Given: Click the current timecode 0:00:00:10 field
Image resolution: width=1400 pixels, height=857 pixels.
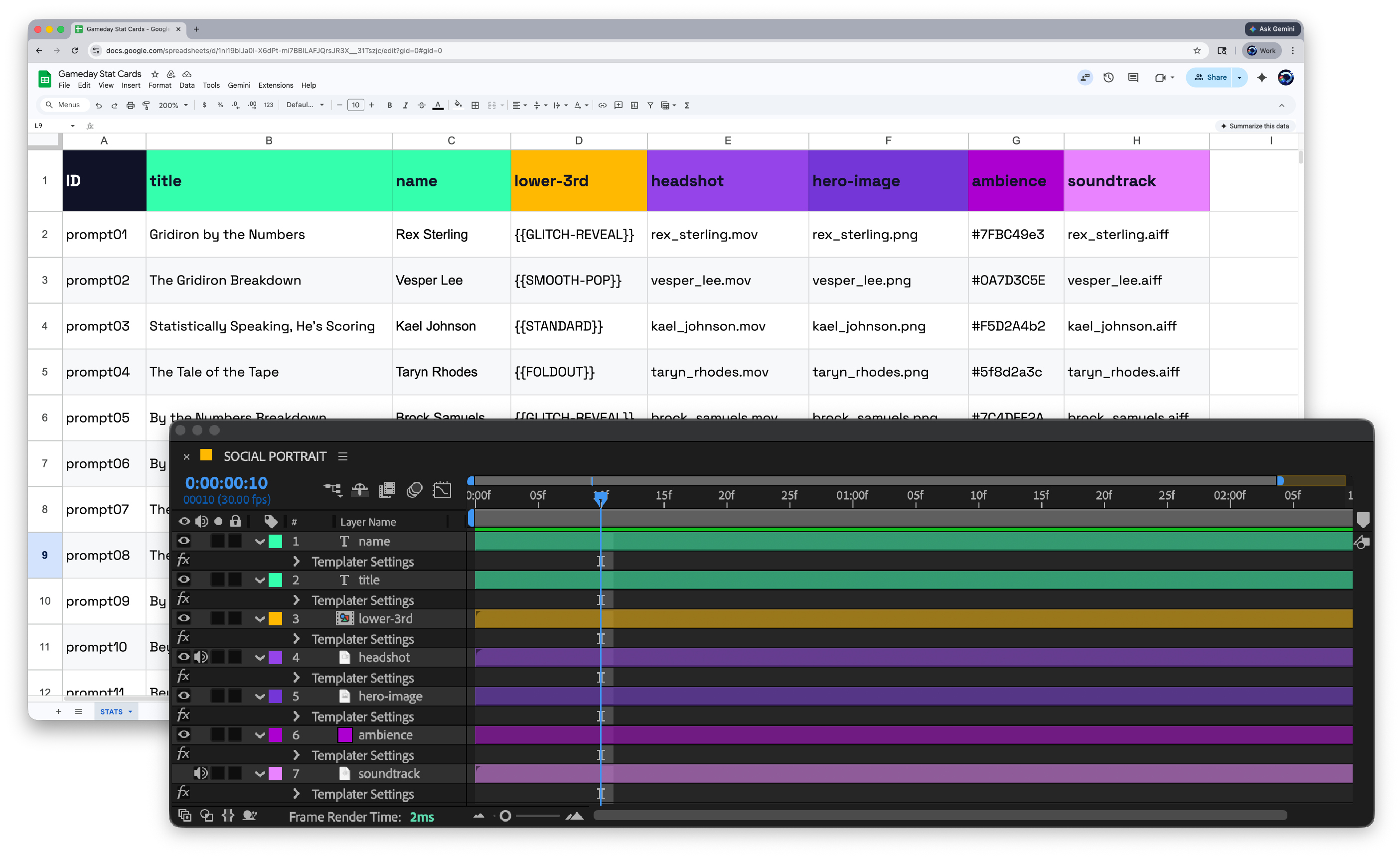Looking at the screenshot, I should tap(226, 483).
